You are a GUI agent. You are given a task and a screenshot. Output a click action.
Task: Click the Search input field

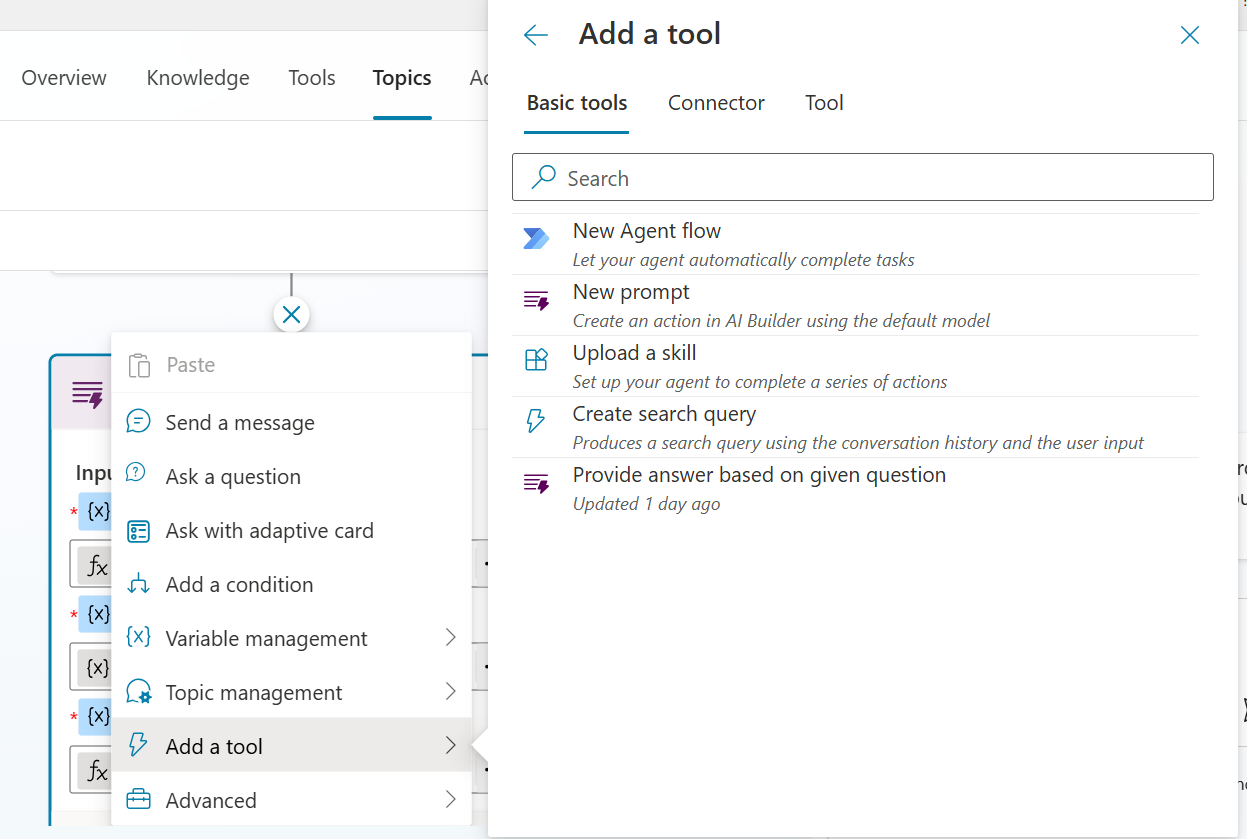[x=863, y=178]
